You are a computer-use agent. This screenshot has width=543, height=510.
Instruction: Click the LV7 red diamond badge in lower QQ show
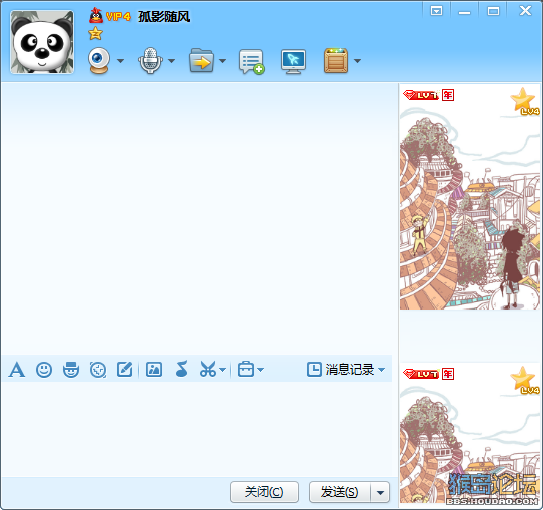421,374
